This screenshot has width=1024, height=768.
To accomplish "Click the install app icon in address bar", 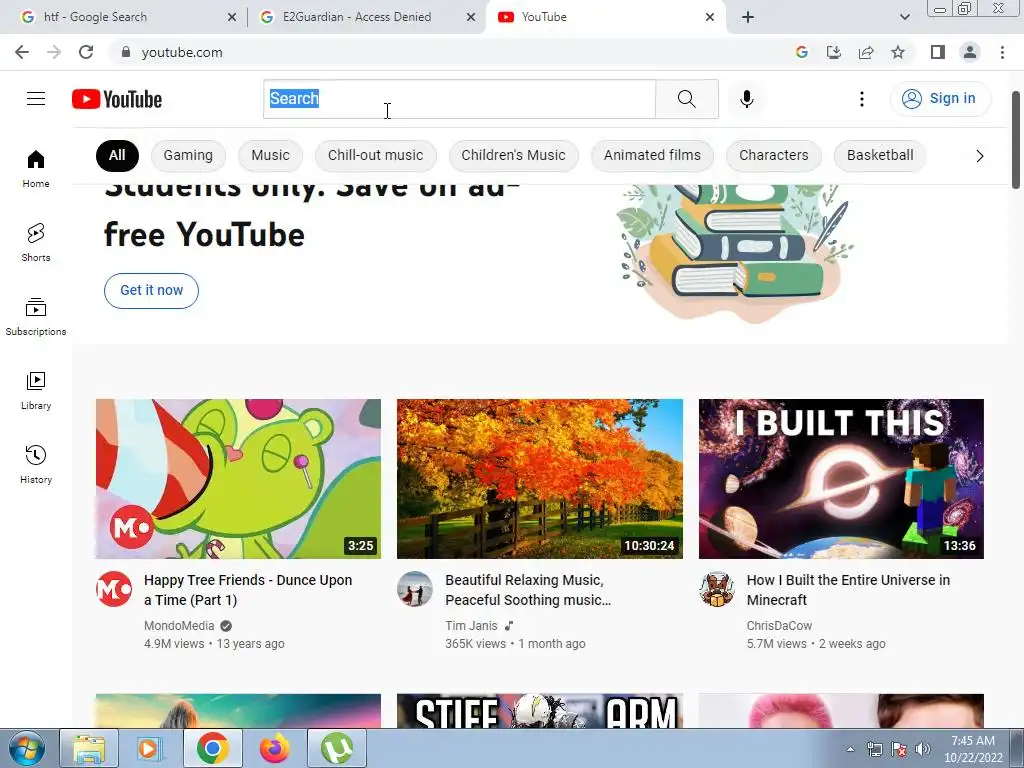I will tap(834, 52).
